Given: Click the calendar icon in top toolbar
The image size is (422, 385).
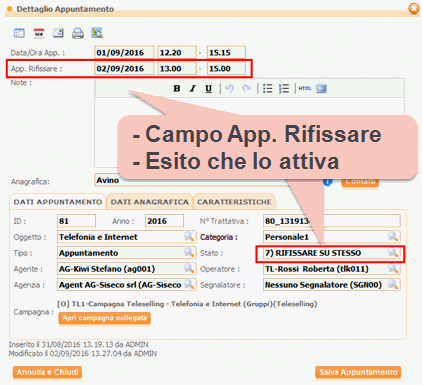Looking at the screenshot, I should click(39, 33).
